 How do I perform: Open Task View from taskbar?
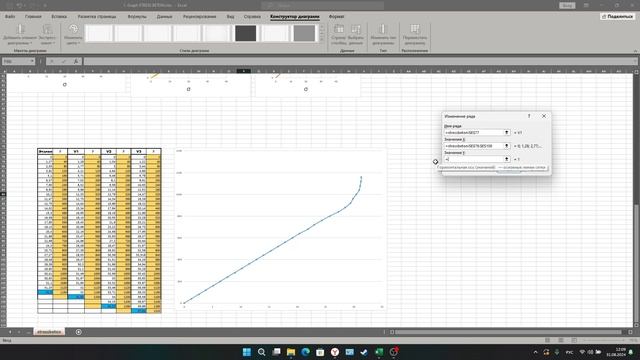point(276,352)
